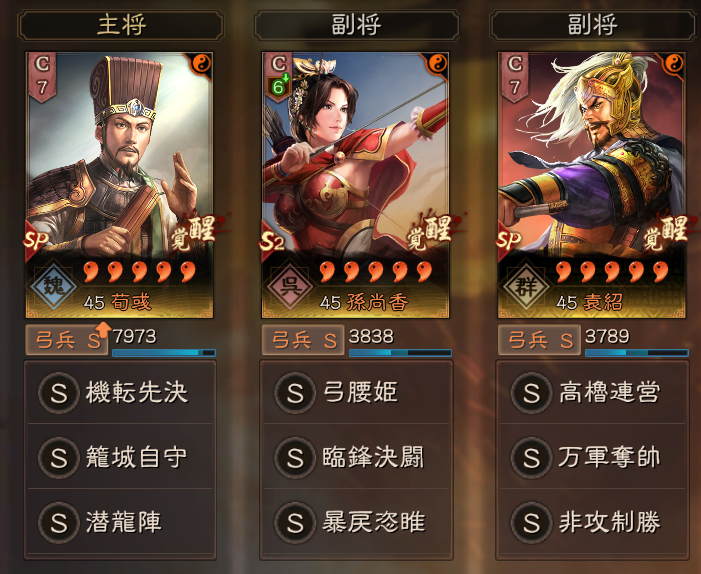Click 弓兵 S troop button under 袁紹
The height and width of the screenshot is (574, 701).
539,340
